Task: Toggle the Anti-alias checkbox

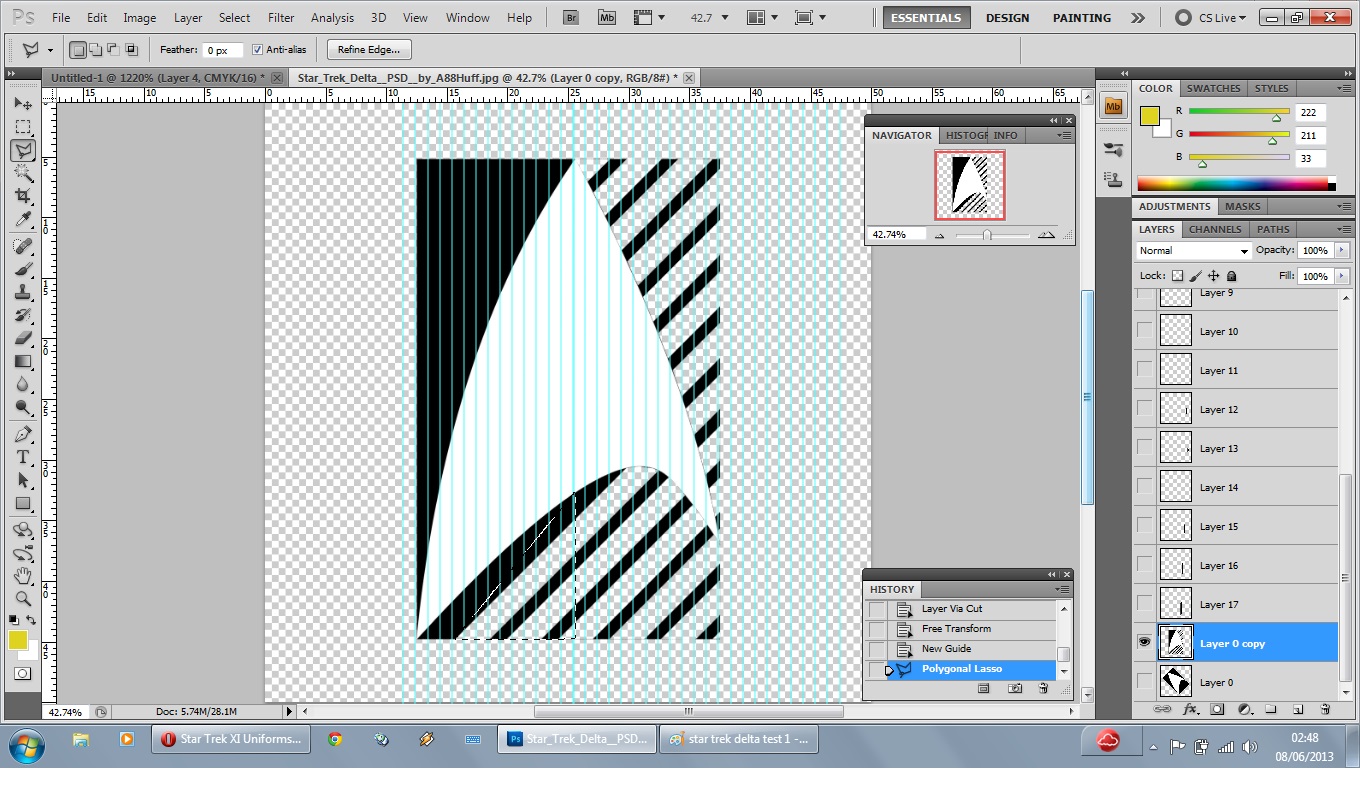Action: [258, 50]
